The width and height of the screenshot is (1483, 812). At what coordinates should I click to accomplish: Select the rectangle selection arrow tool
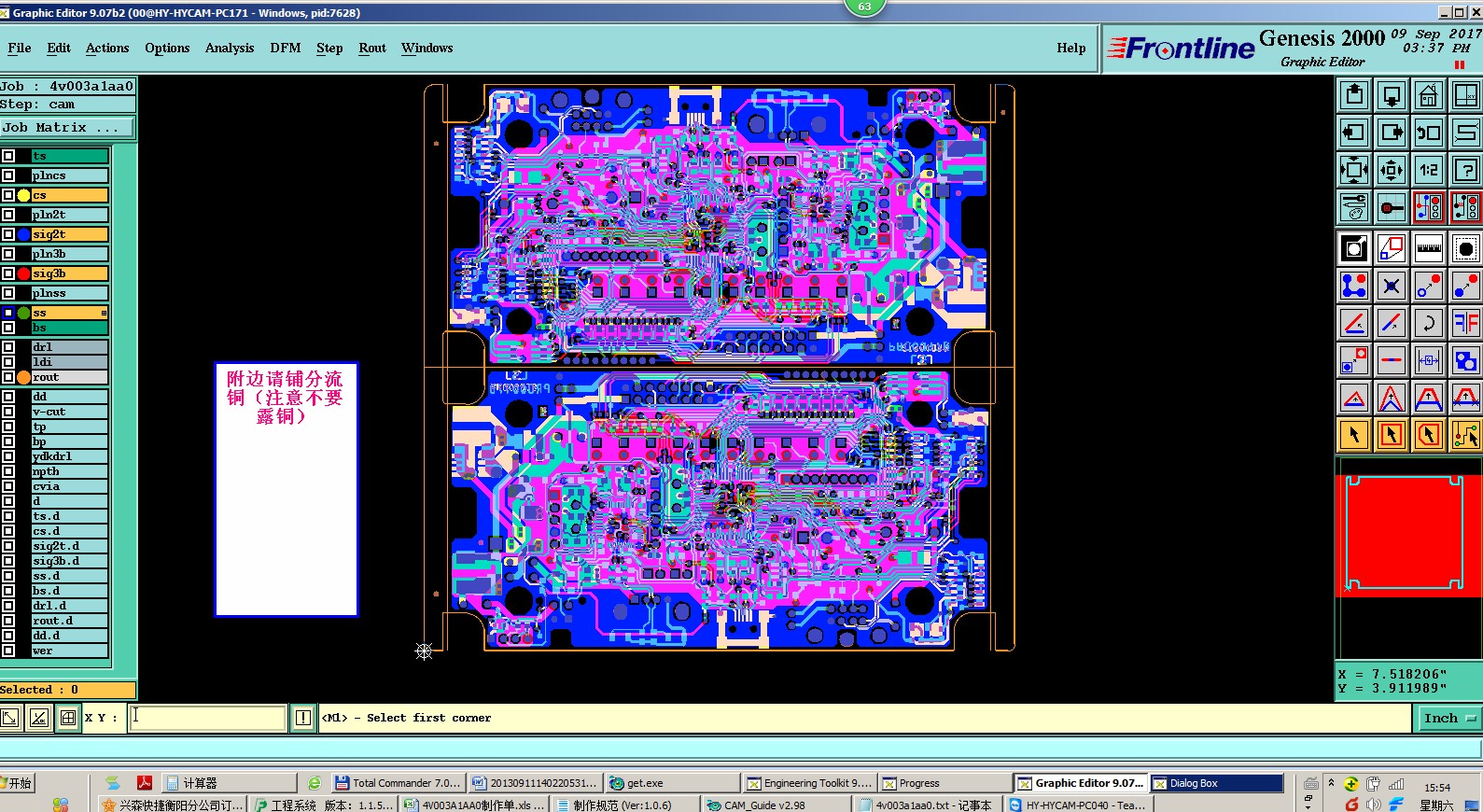(x=1392, y=435)
